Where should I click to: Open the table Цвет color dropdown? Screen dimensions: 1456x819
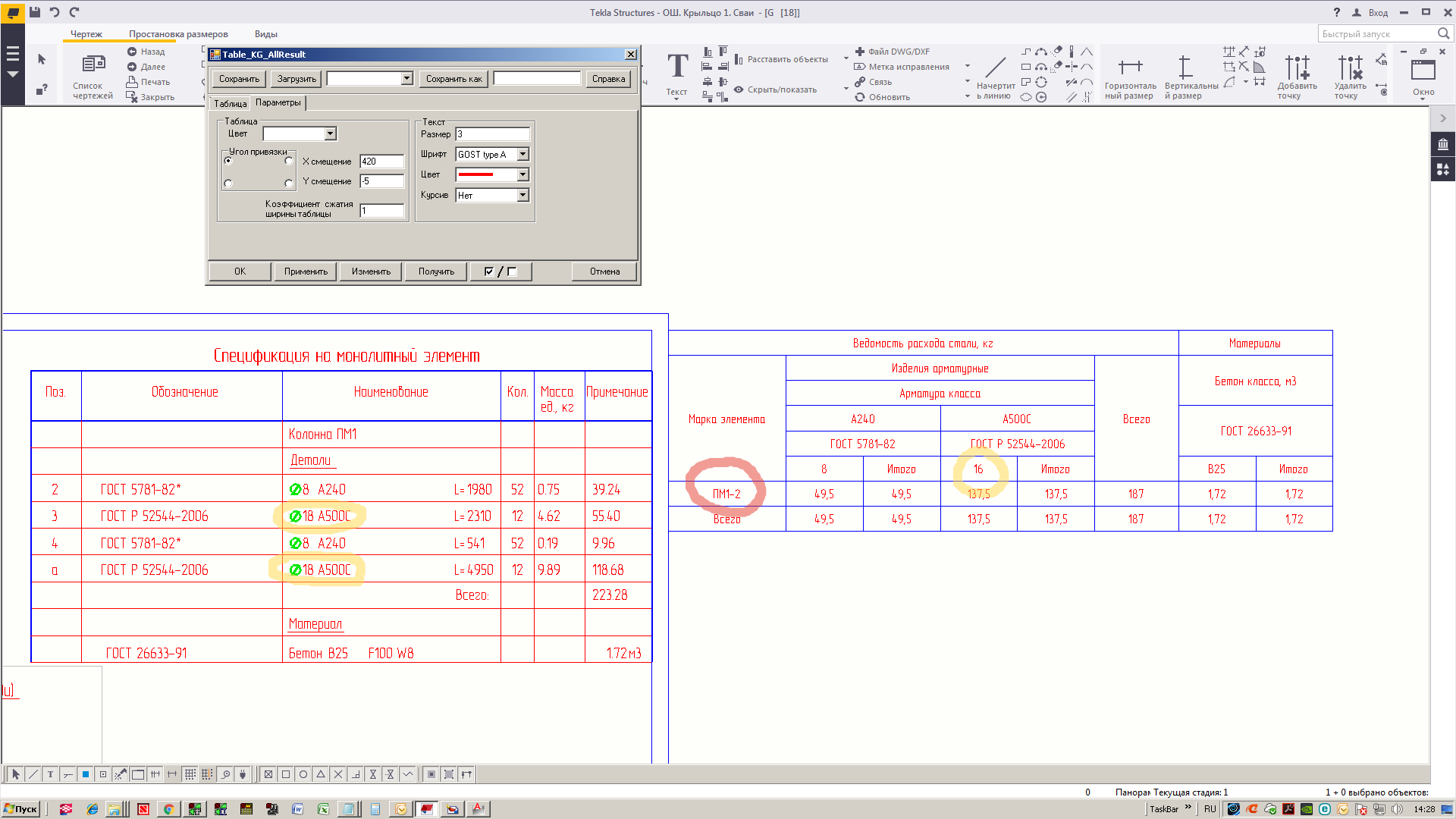click(330, 134)
